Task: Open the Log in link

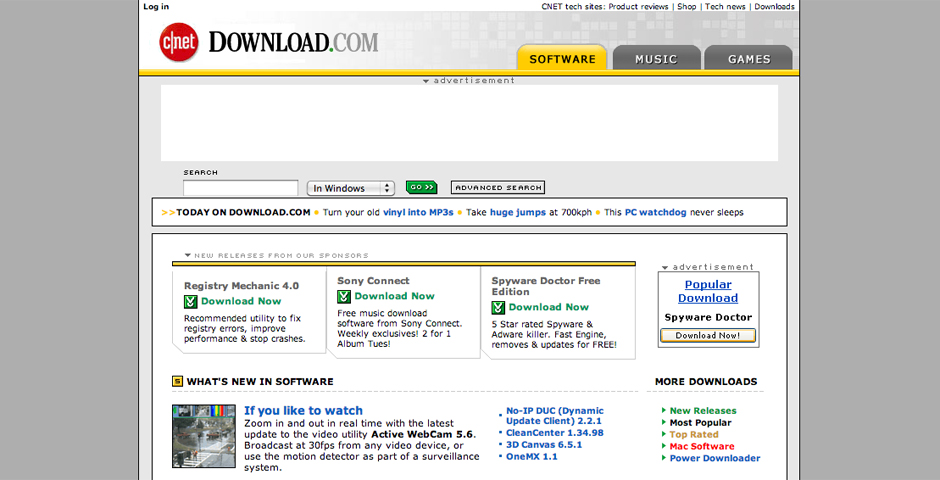Action: point(156,7)
